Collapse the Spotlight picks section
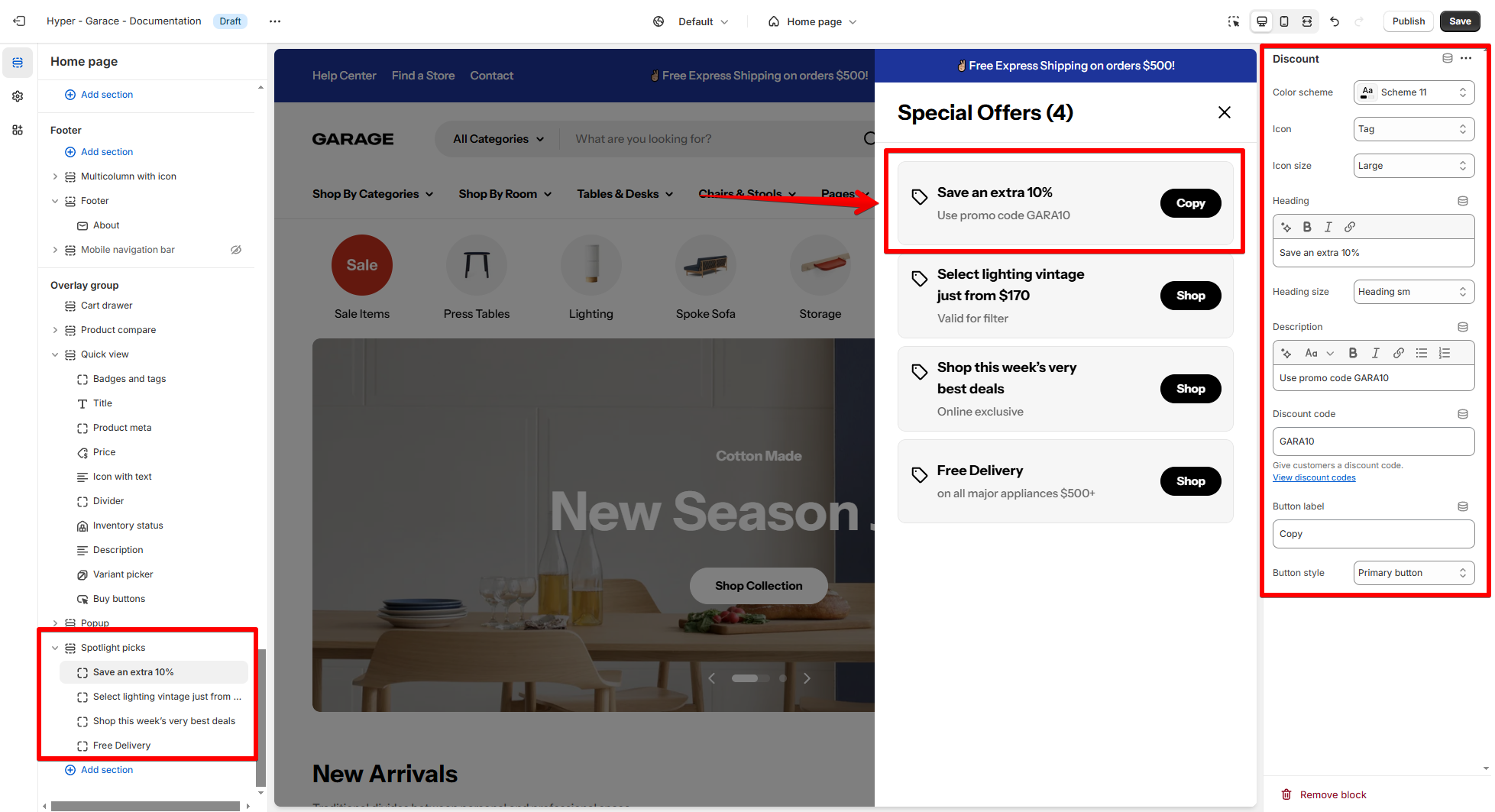Image resolution: width=1495 pixels, height=812 pixels. click(55, 648)
